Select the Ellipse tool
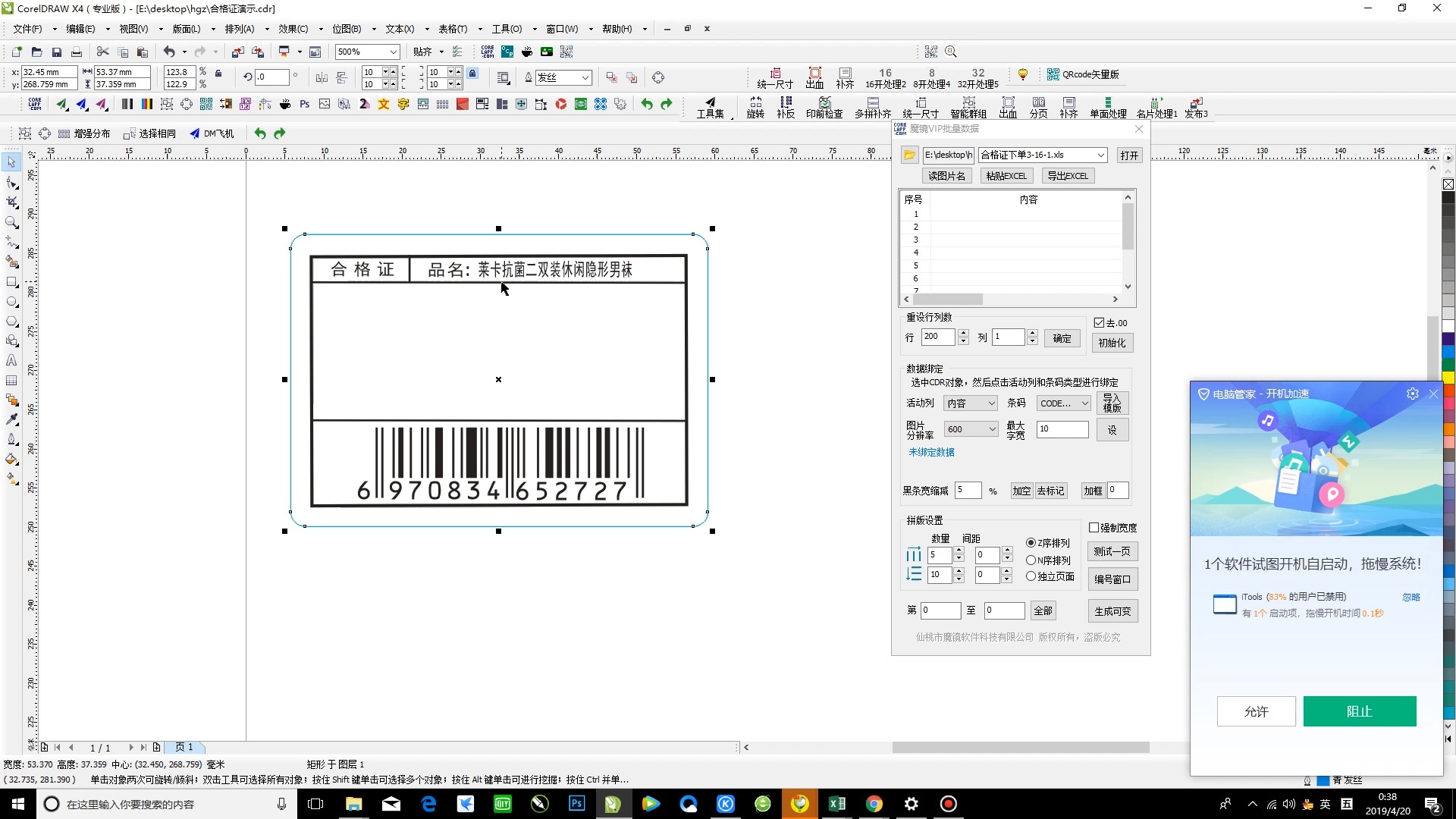 [11, 301]
